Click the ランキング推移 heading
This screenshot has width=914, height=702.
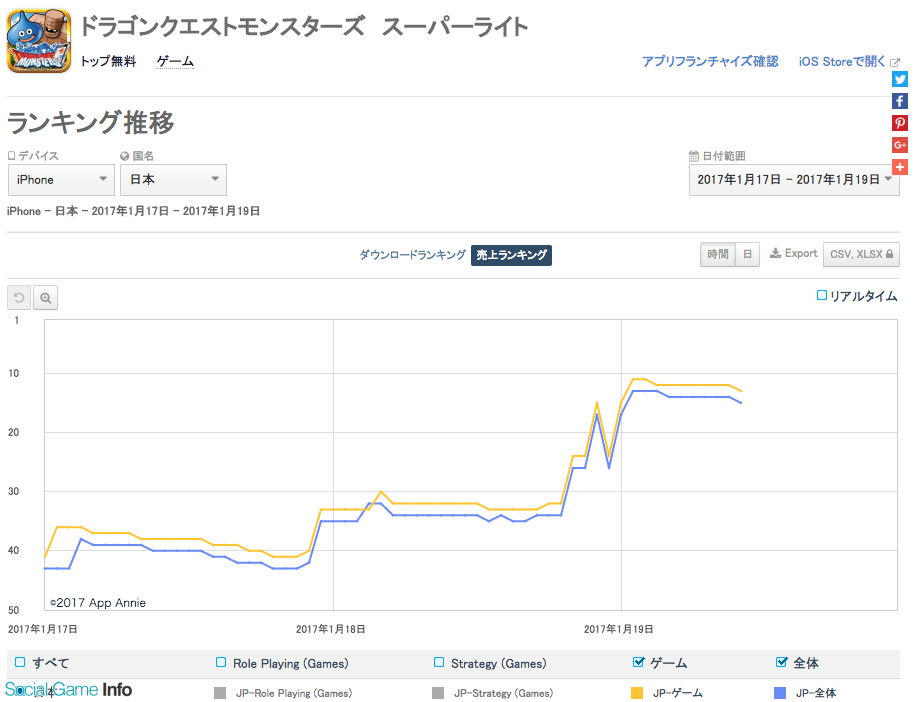coord(90,122)
